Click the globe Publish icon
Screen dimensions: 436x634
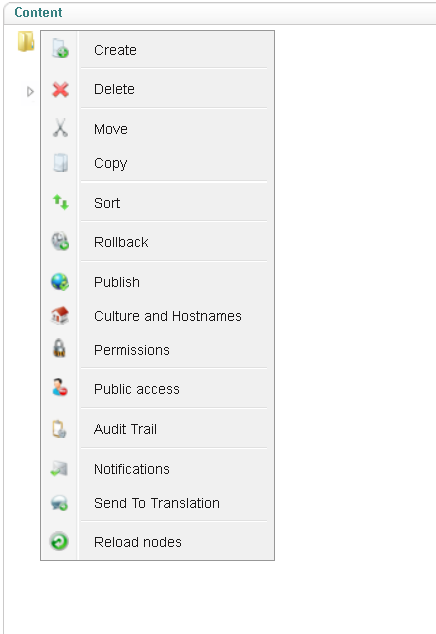(x=60, y=282)
